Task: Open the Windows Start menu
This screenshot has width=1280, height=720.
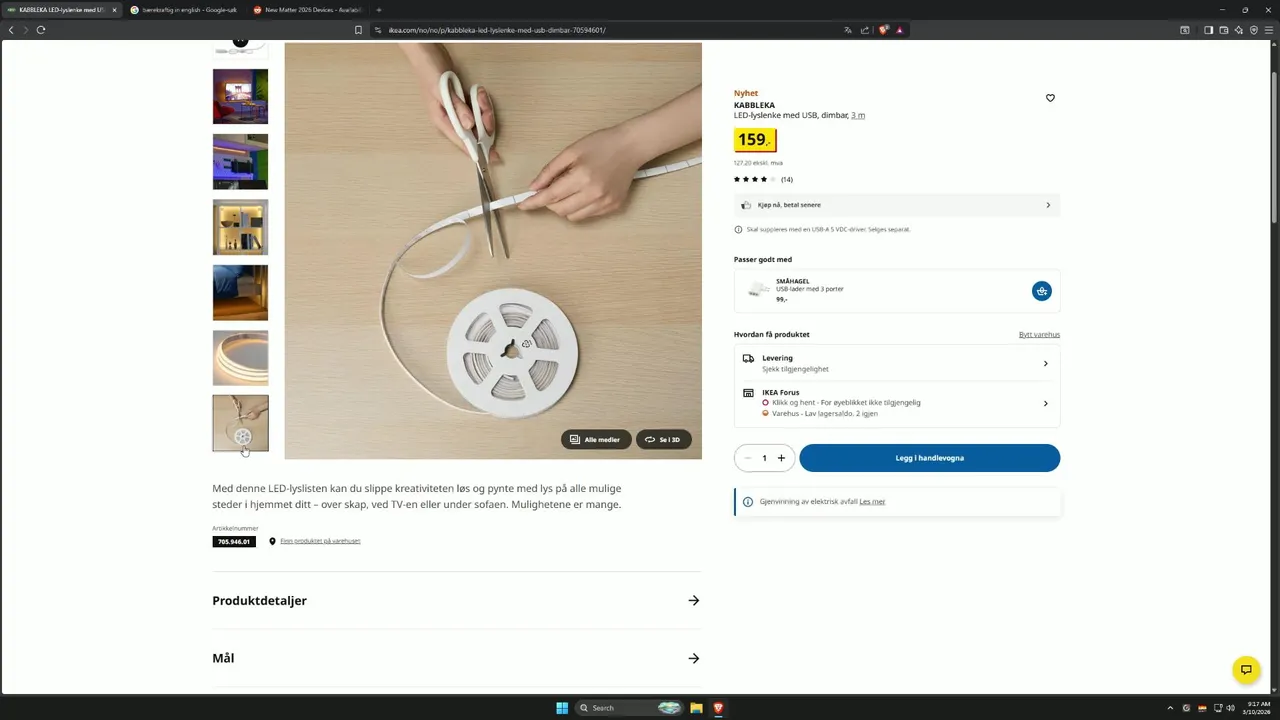Action: [x=562, y=708]
